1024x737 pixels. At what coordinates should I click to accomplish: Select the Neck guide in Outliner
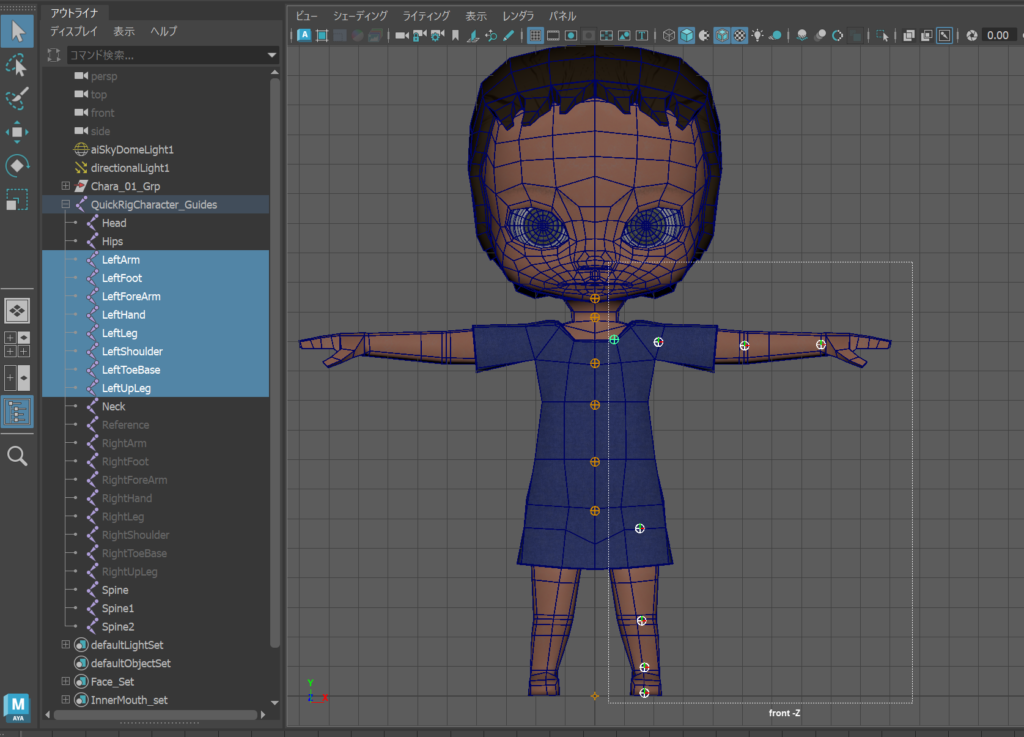pos(113,407)
